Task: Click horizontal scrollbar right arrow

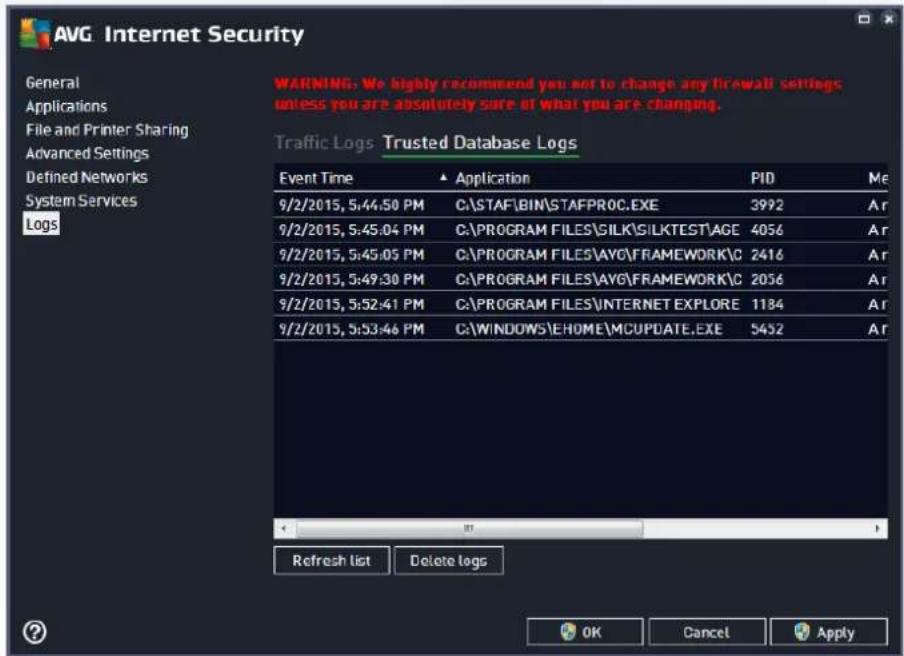Action: [877, 528]
